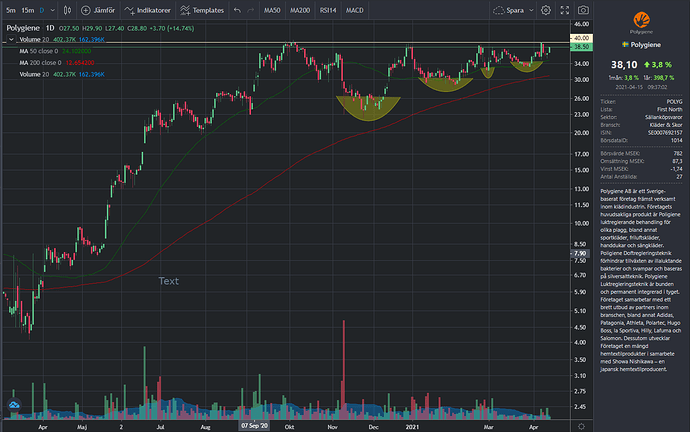Select the MA 200 close legend entry
The height and width of the screenshot is (432, 690).
coord(57,62)
